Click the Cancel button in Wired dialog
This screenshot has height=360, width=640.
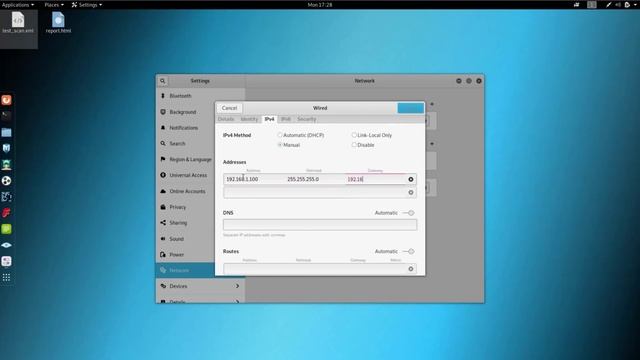[x=229, y=108]
